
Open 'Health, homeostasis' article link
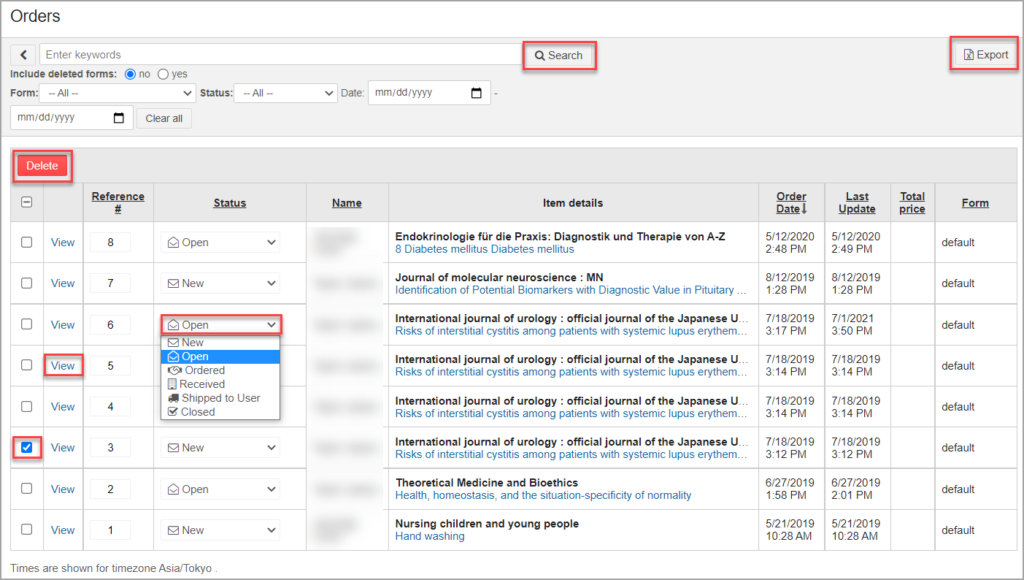[543, 496]
